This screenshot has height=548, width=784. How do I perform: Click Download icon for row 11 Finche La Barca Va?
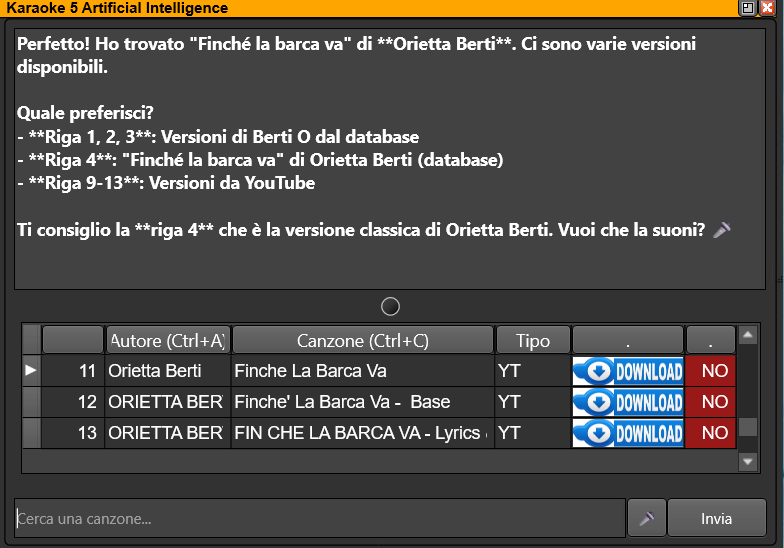[628, 371]
